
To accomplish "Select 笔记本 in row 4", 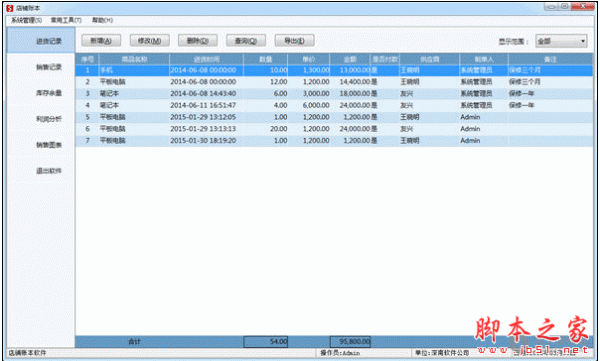I will [x=109, y=105].
